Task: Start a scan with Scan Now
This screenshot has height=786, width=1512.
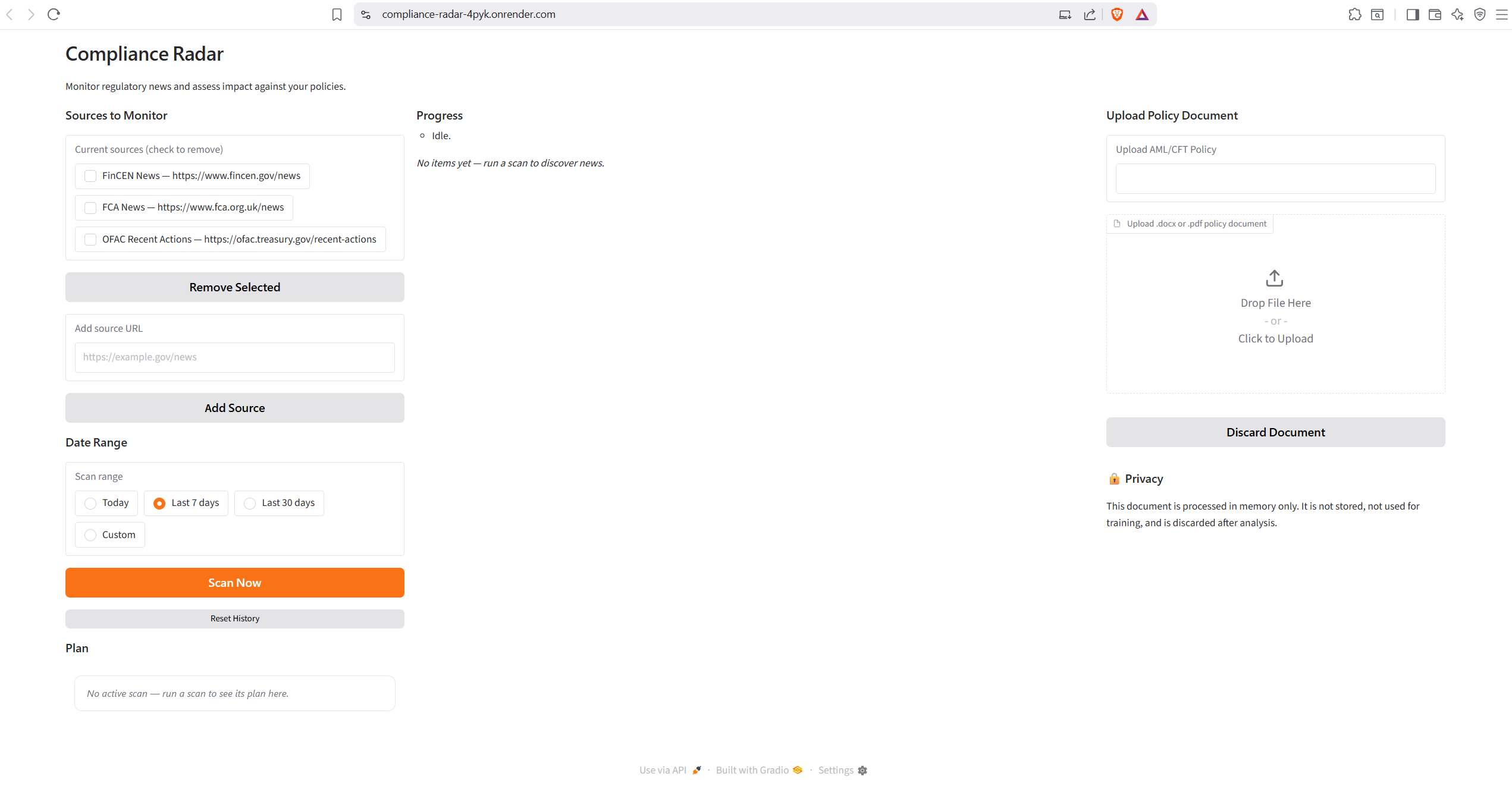Action: tap(235, 583)
